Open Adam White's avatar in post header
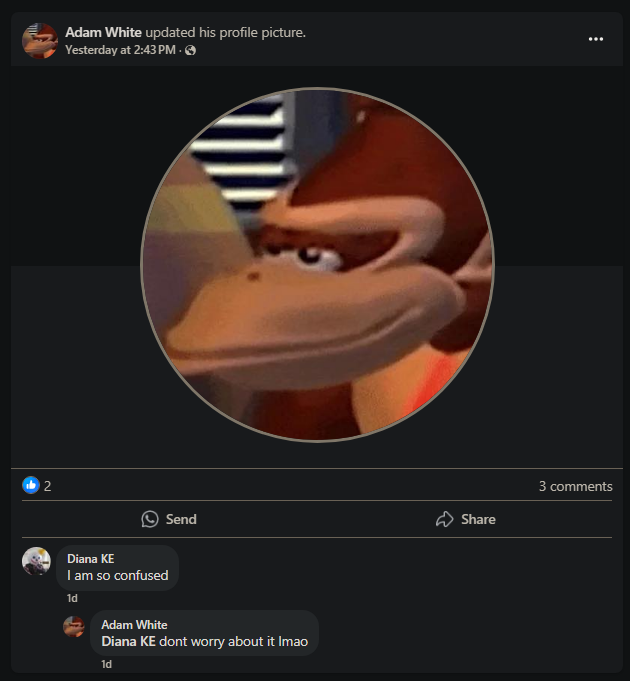Image resolution: width=630 pixels, height=681 pixels. point(40,40)
